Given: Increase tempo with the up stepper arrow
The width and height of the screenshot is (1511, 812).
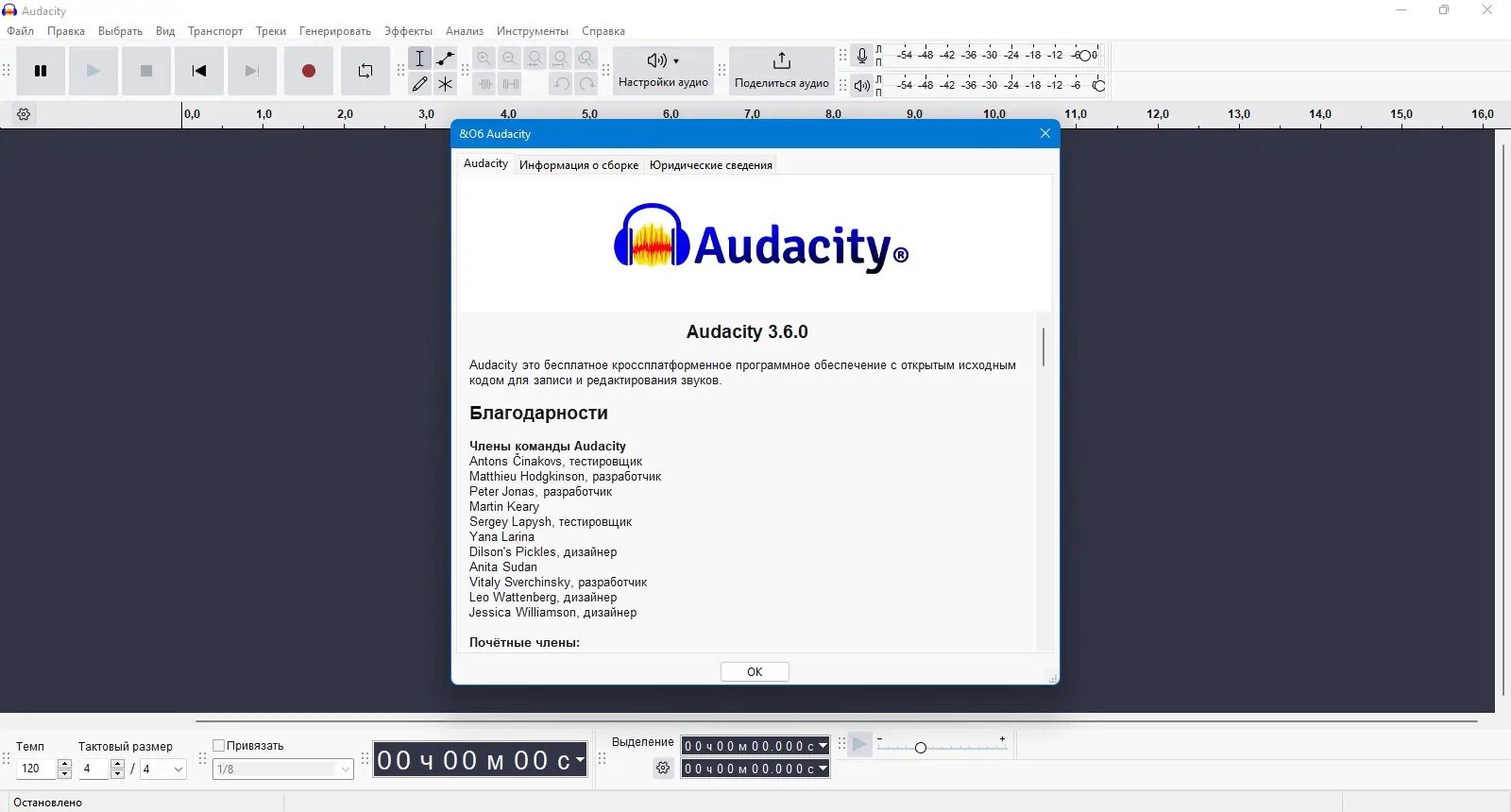Looking at the screenshot, I should pyautogui.click(x=65, y=764).
